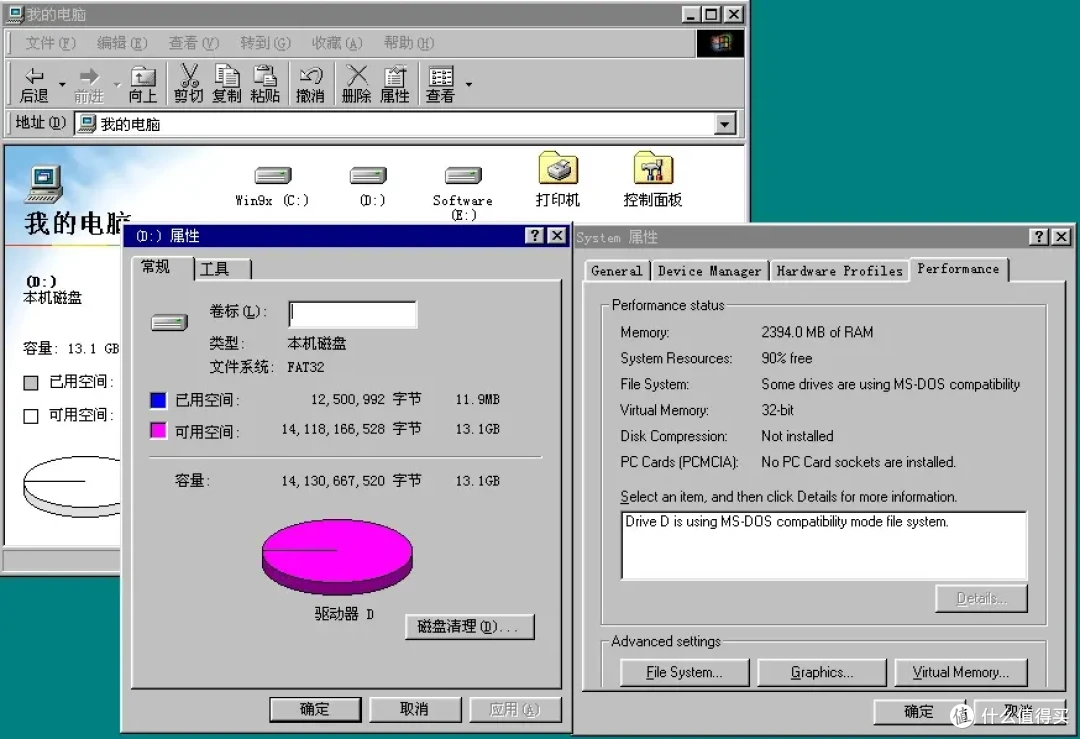Click the FAT32 file system value
Image resolution: width=1080 pixels, height=739 pixels.
pos(306,367)
